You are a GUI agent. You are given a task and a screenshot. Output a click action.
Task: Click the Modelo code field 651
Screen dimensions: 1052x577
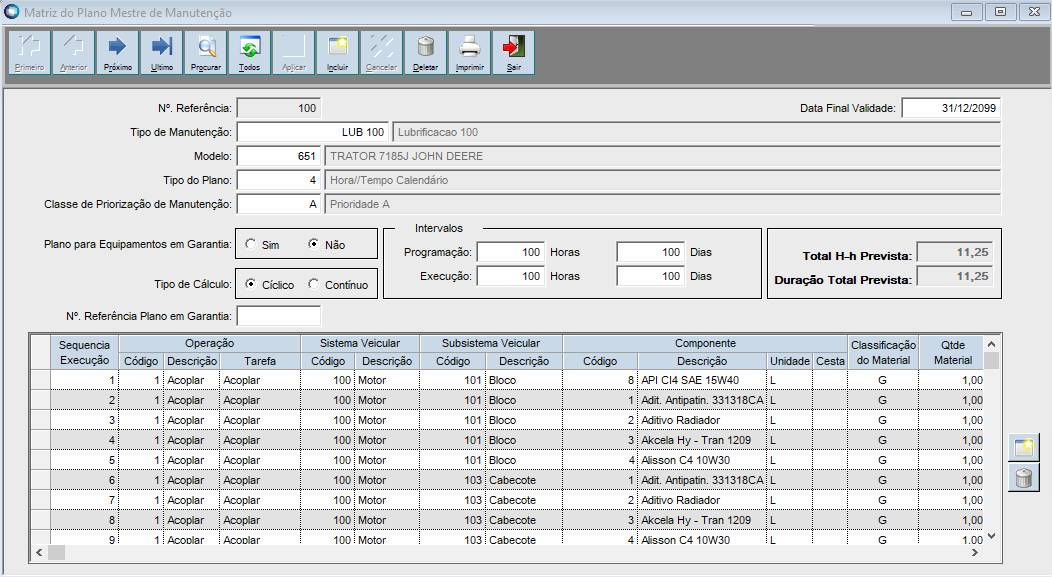tap(279, 156)
